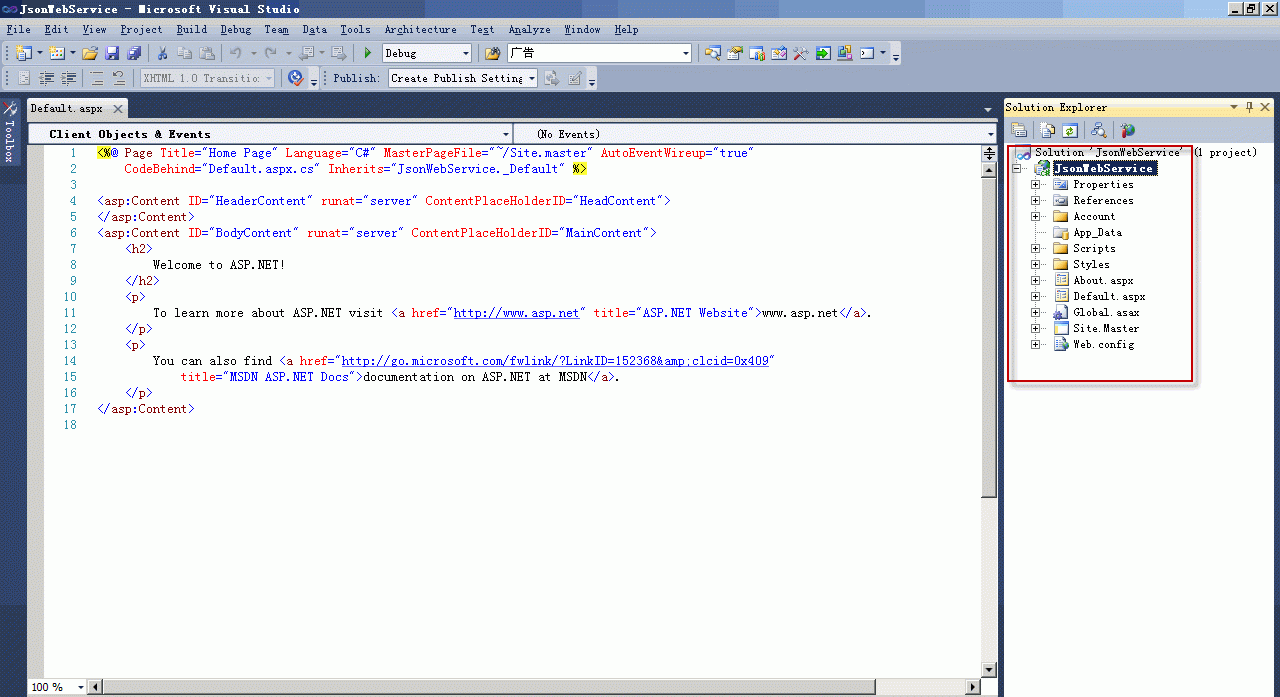Viewport: 1280px width, 697px height.
Task: Expand the About.aspx node
Action: pyautogui.click(x=1037, y=280)
